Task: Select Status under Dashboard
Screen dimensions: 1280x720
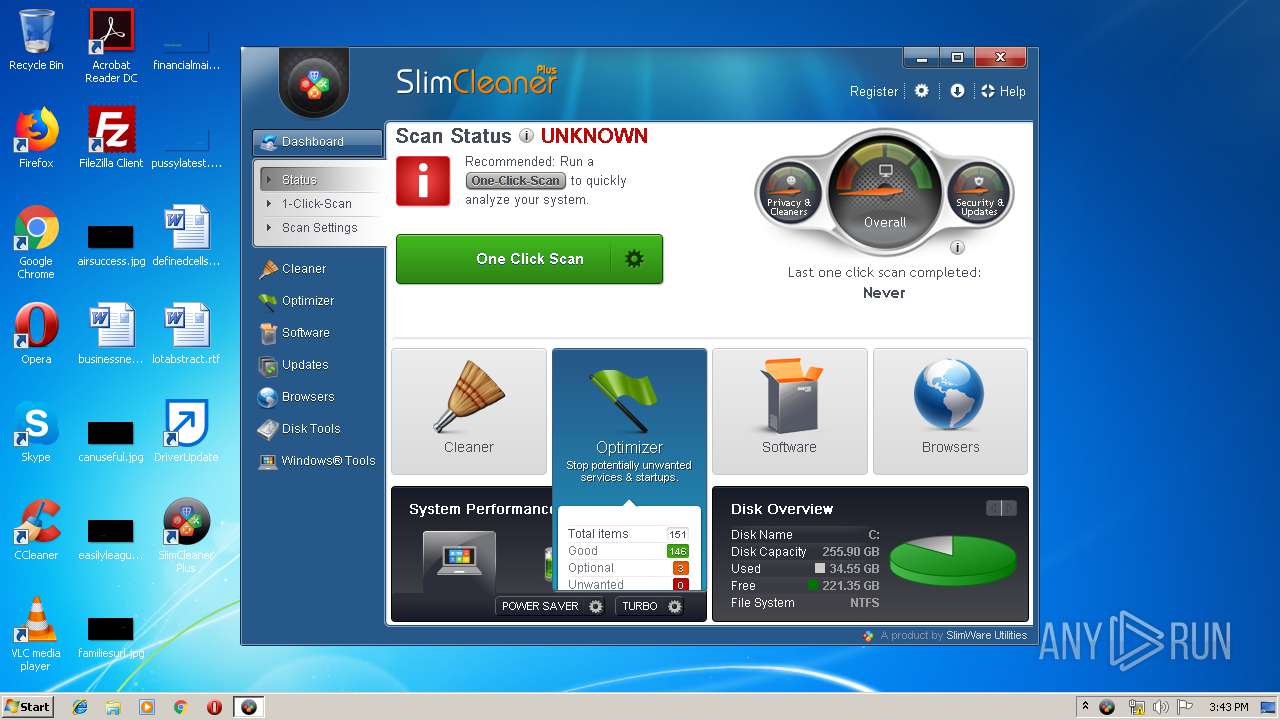Action: pos(321,180)
